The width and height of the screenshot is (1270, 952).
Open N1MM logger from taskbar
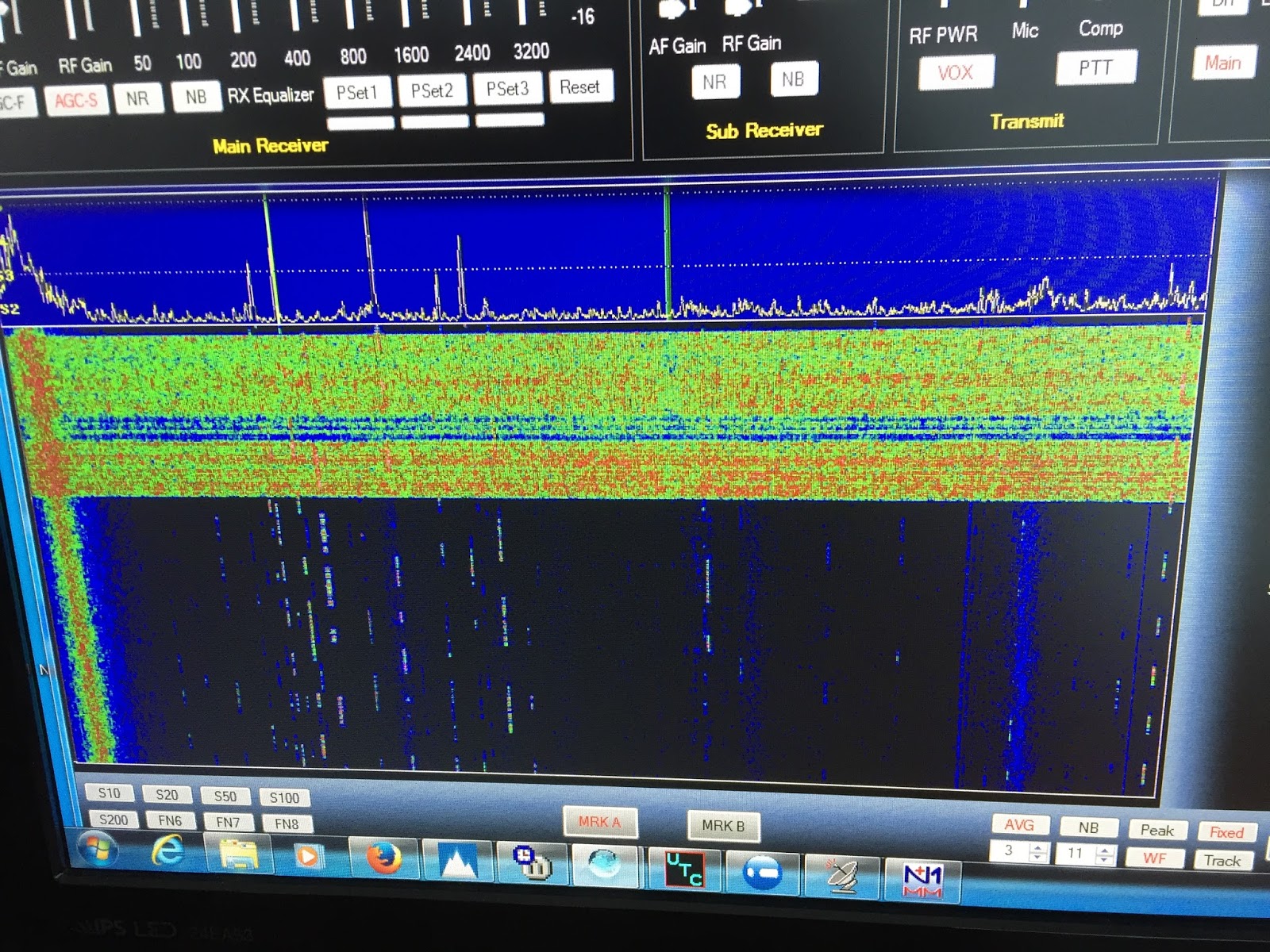923,881
